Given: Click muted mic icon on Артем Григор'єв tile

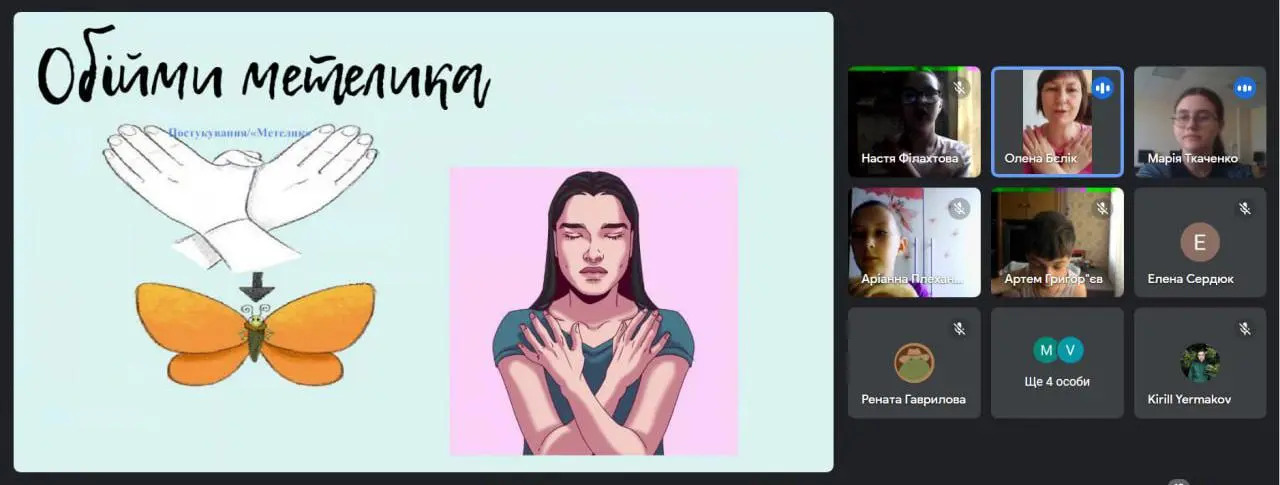Looking at the screenshot, I should click(x=1102, y=208).
